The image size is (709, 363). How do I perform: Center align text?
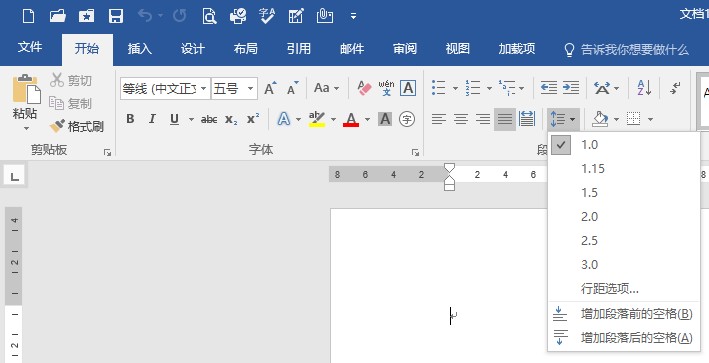point(461,119)
